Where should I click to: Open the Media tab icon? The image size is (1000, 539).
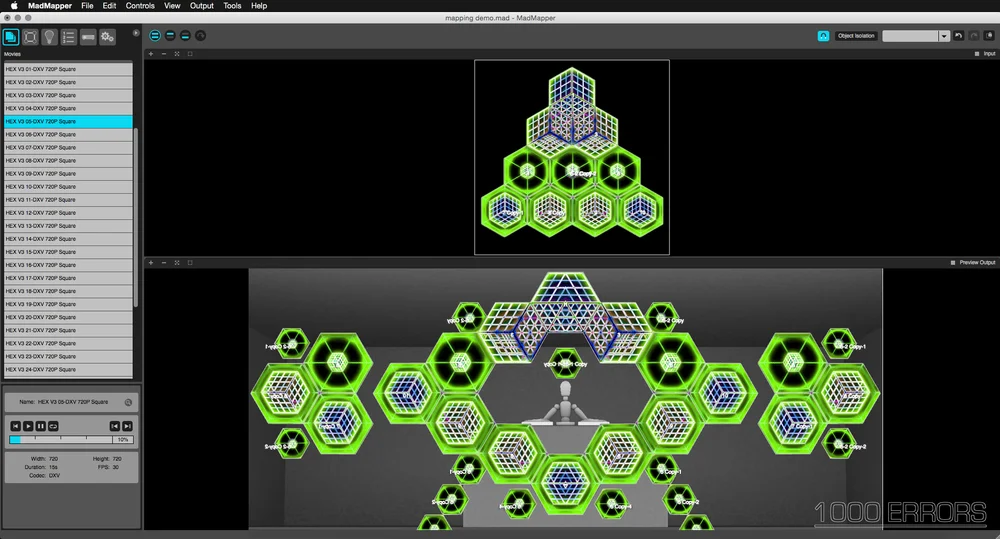point(11,37)
